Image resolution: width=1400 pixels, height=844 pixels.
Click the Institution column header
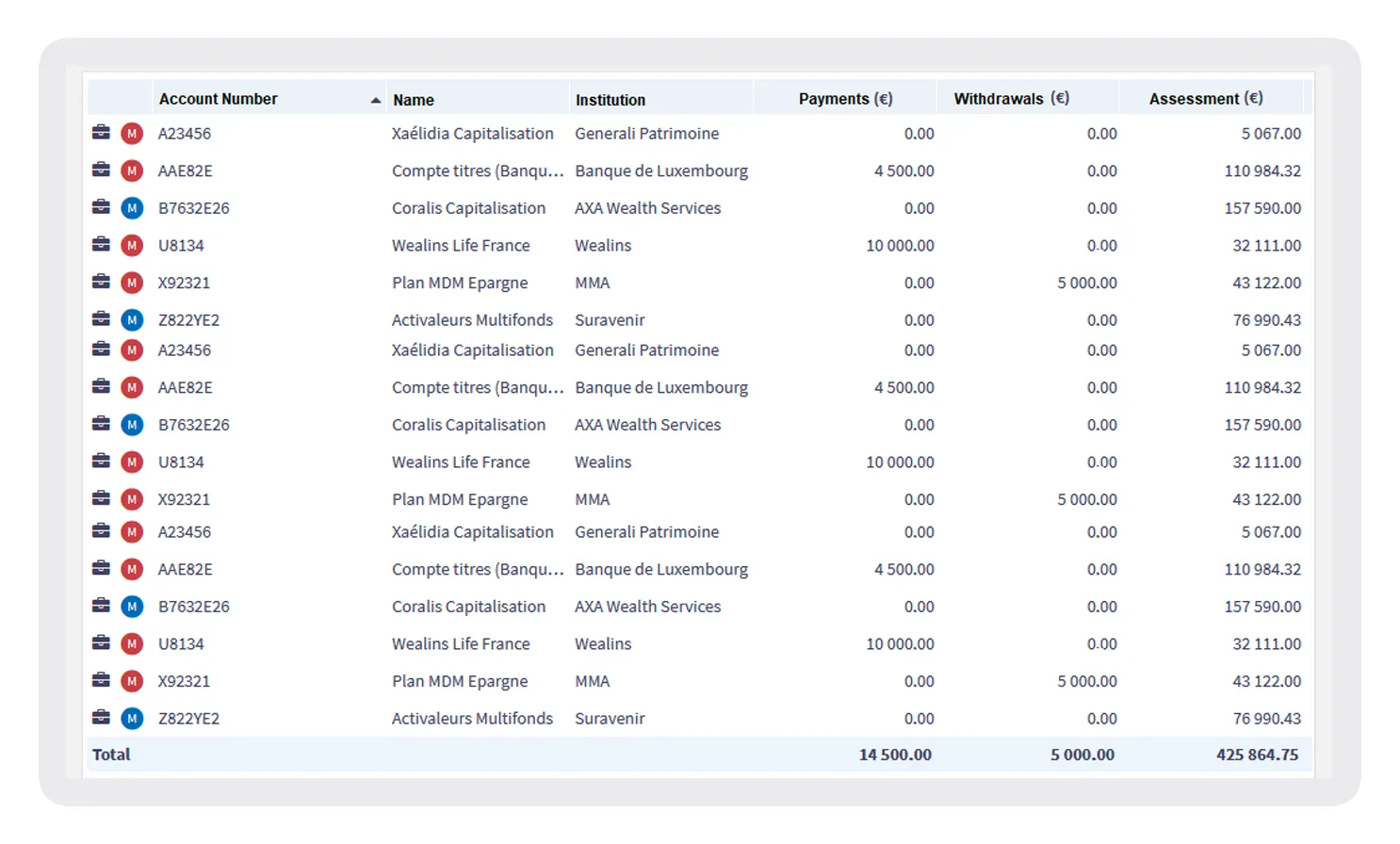click(x=610, y=100)
